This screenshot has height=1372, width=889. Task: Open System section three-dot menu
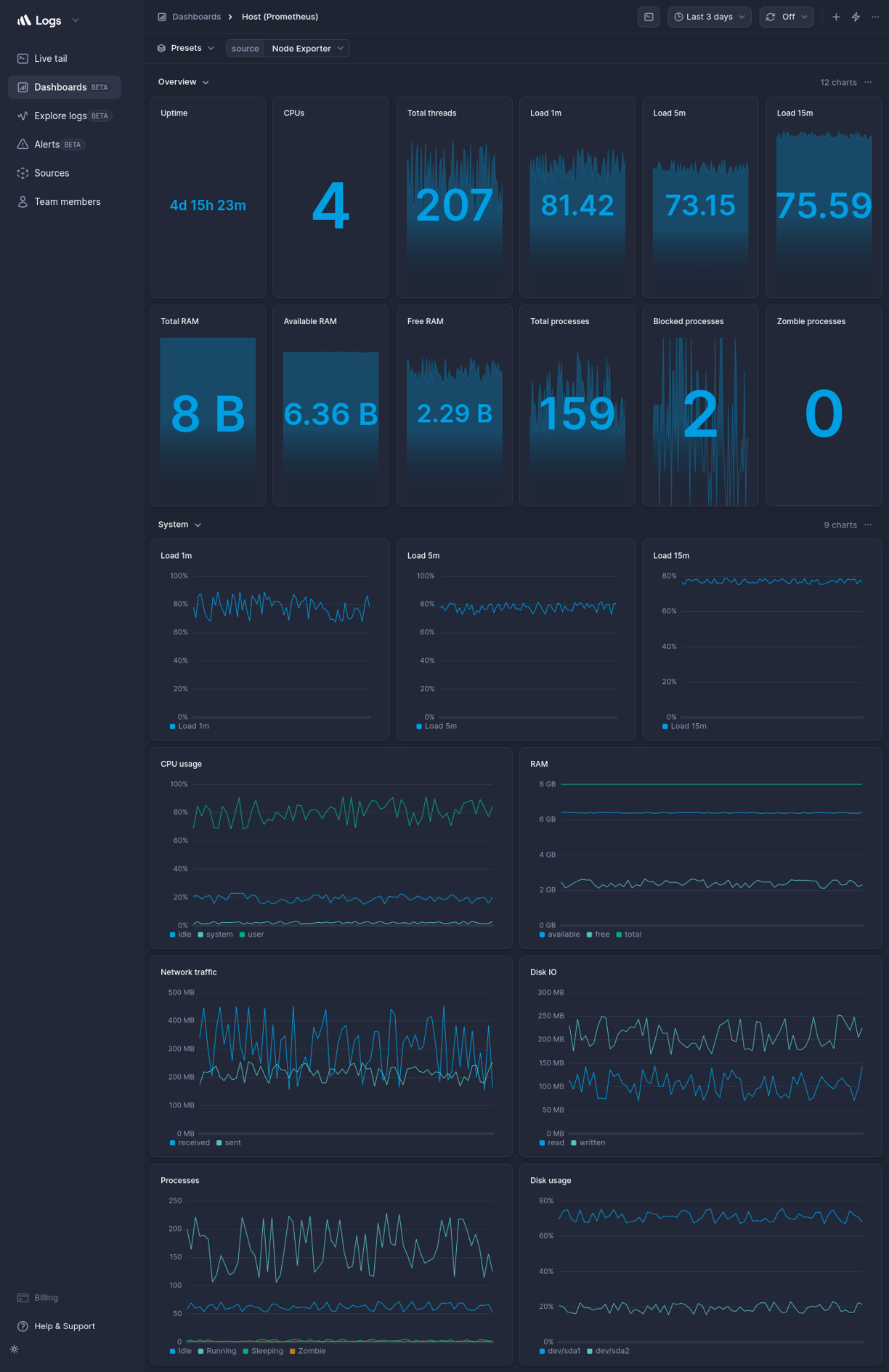pos(868,525)
